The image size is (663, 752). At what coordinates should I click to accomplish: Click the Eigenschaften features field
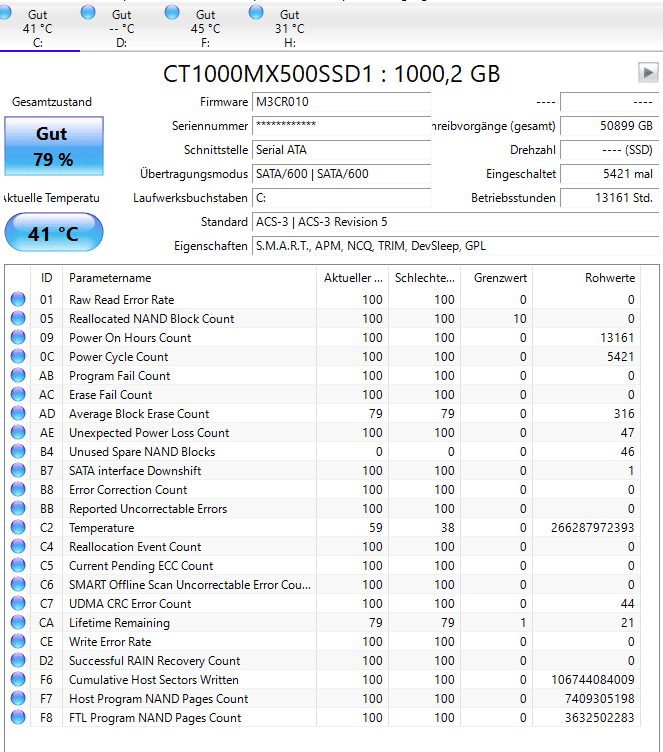pyautogui.click(x=455, y=246)
